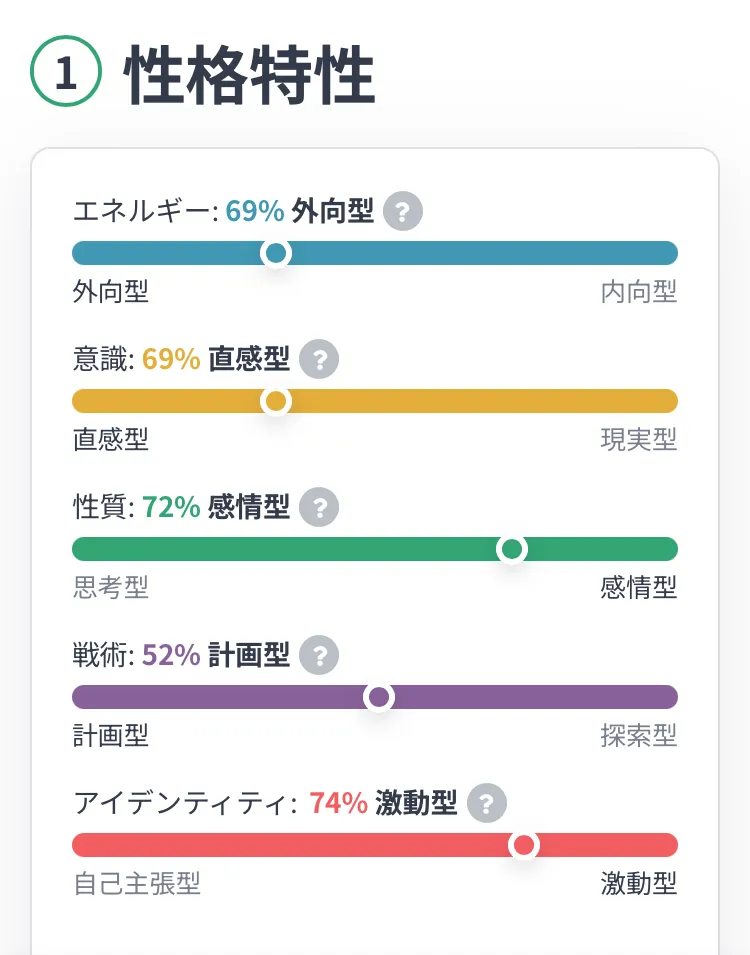This screenshot has height=955, width=750.
Task: Open the question mark next to 戦術 計画型
Action: (319, 656)
